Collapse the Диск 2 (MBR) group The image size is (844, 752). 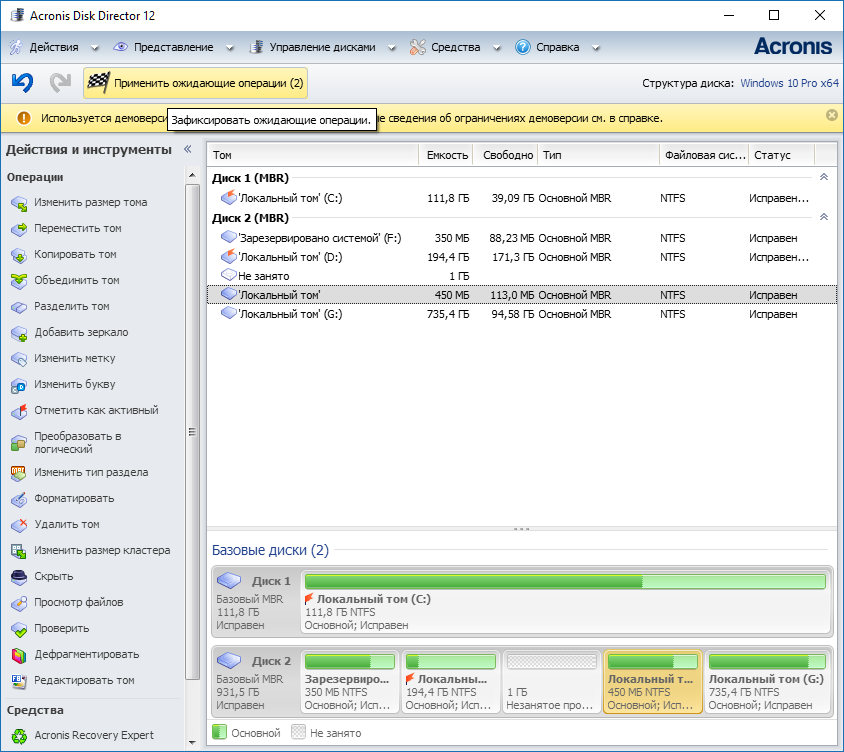point(824,217)
